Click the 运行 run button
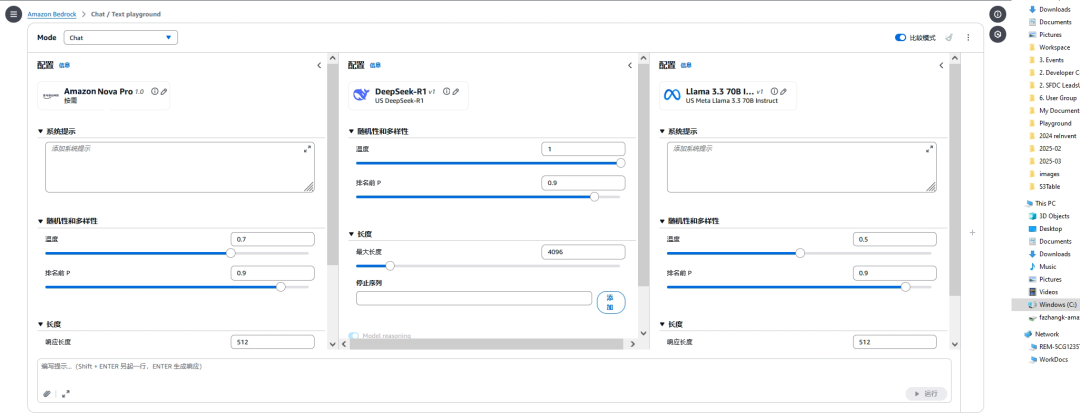 926,394
